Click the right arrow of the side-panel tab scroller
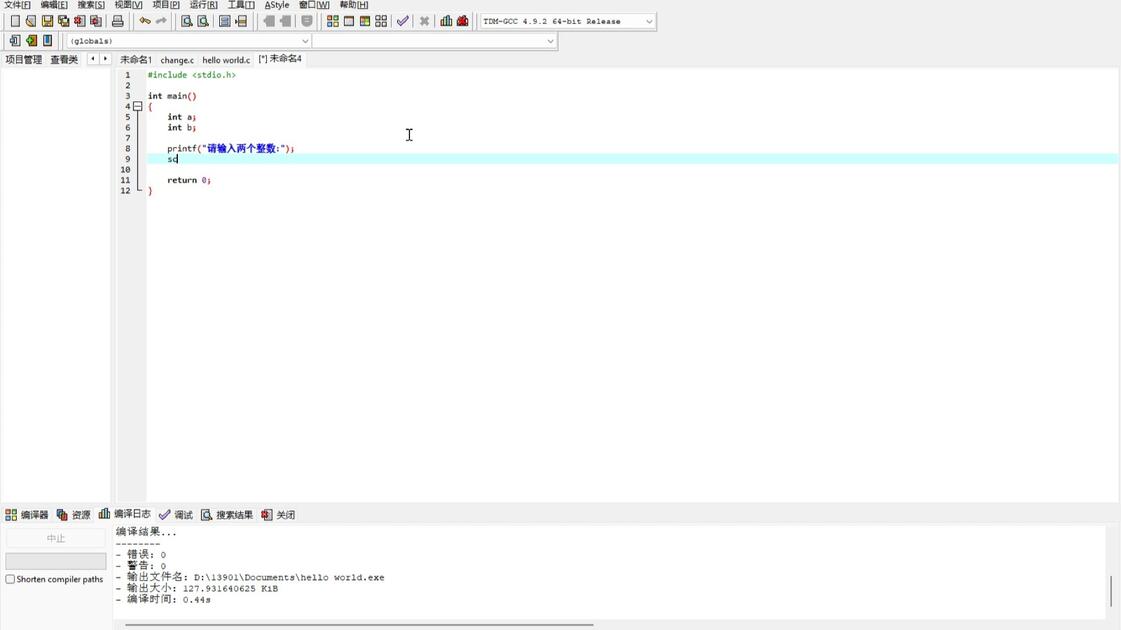Image resolution: width=1121 pixels, height=630 pixels. point(106,59)
